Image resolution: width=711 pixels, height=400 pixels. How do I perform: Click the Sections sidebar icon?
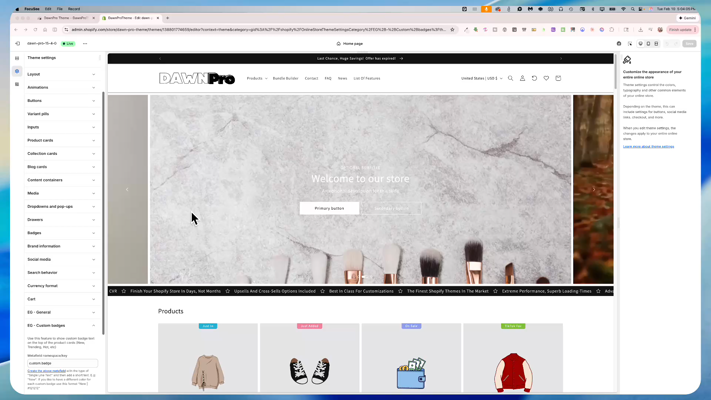pos(17,58)
